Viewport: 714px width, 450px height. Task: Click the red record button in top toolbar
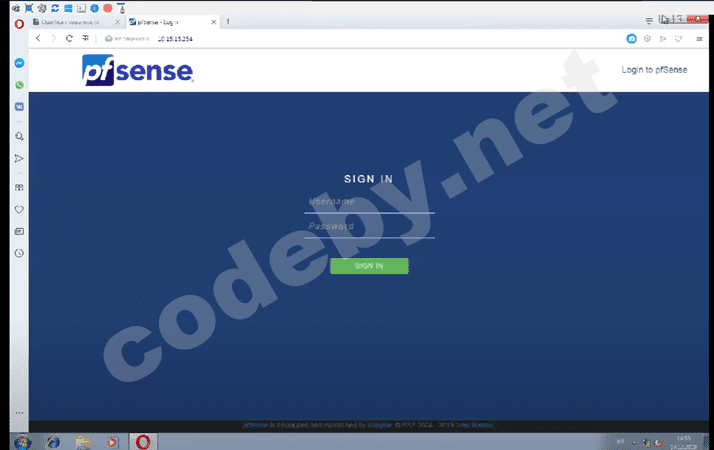[x=108, y=8]
